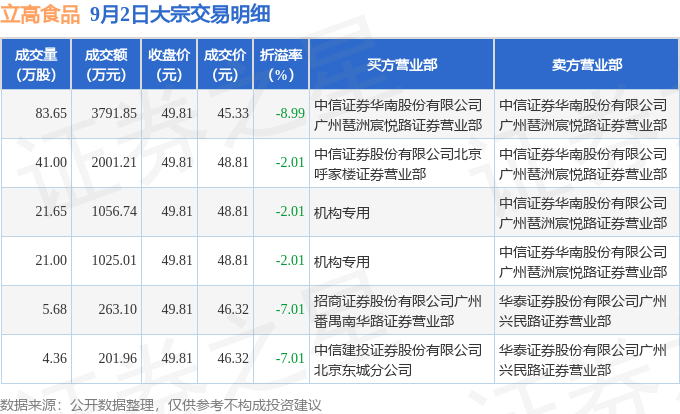Viewport: 680px width, 414px height.
Task: Select the volume cell 5.68
Action: pos(55,310)
